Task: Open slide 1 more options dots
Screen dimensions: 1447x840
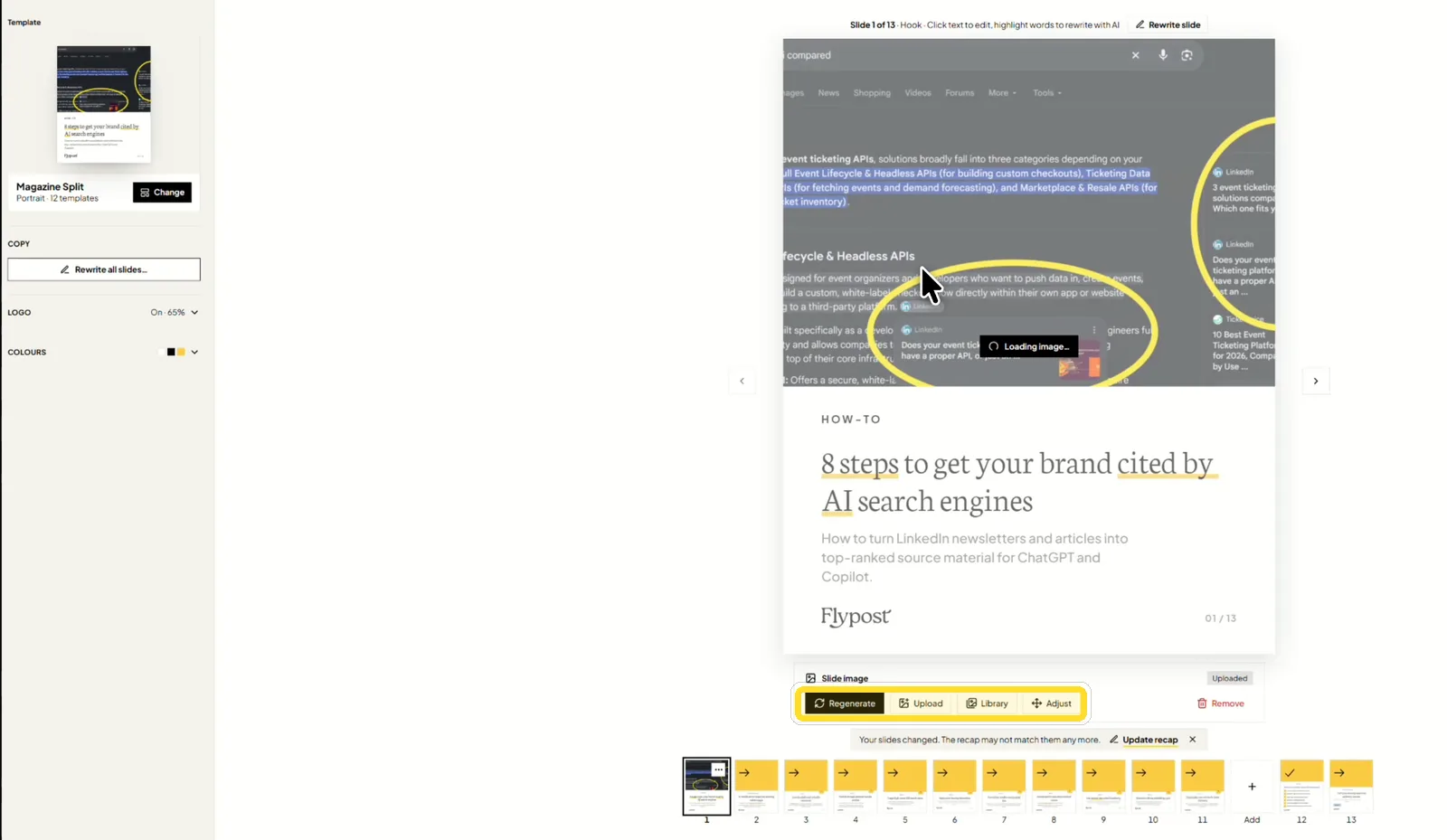Action: [718, 769]
